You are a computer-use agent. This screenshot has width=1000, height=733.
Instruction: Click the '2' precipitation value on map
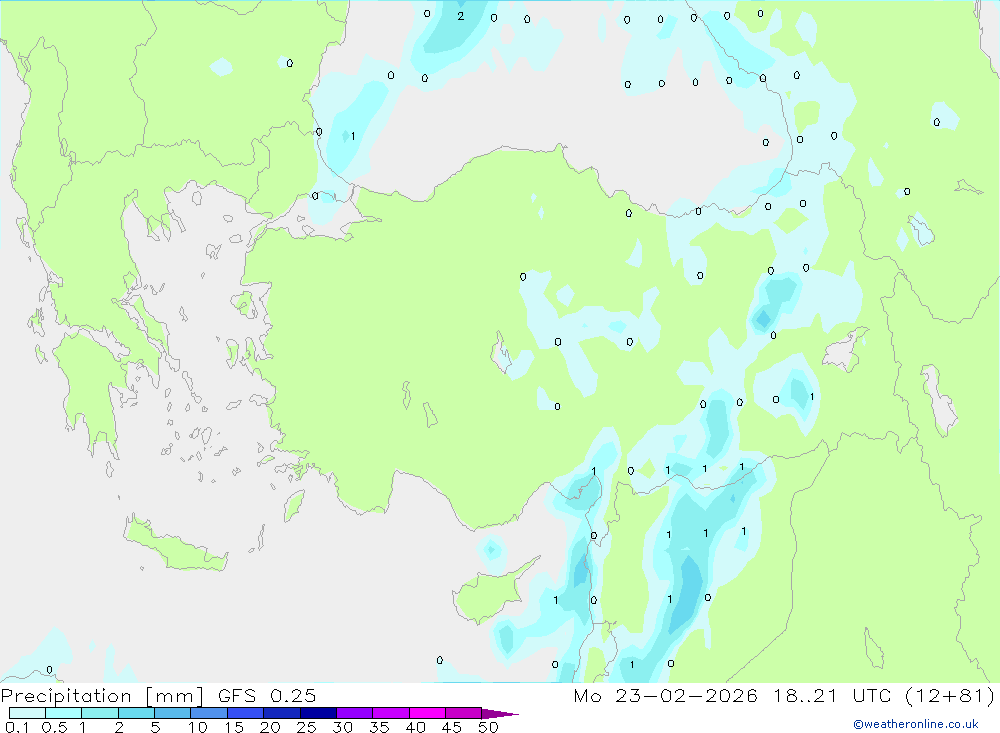(460, 16)
